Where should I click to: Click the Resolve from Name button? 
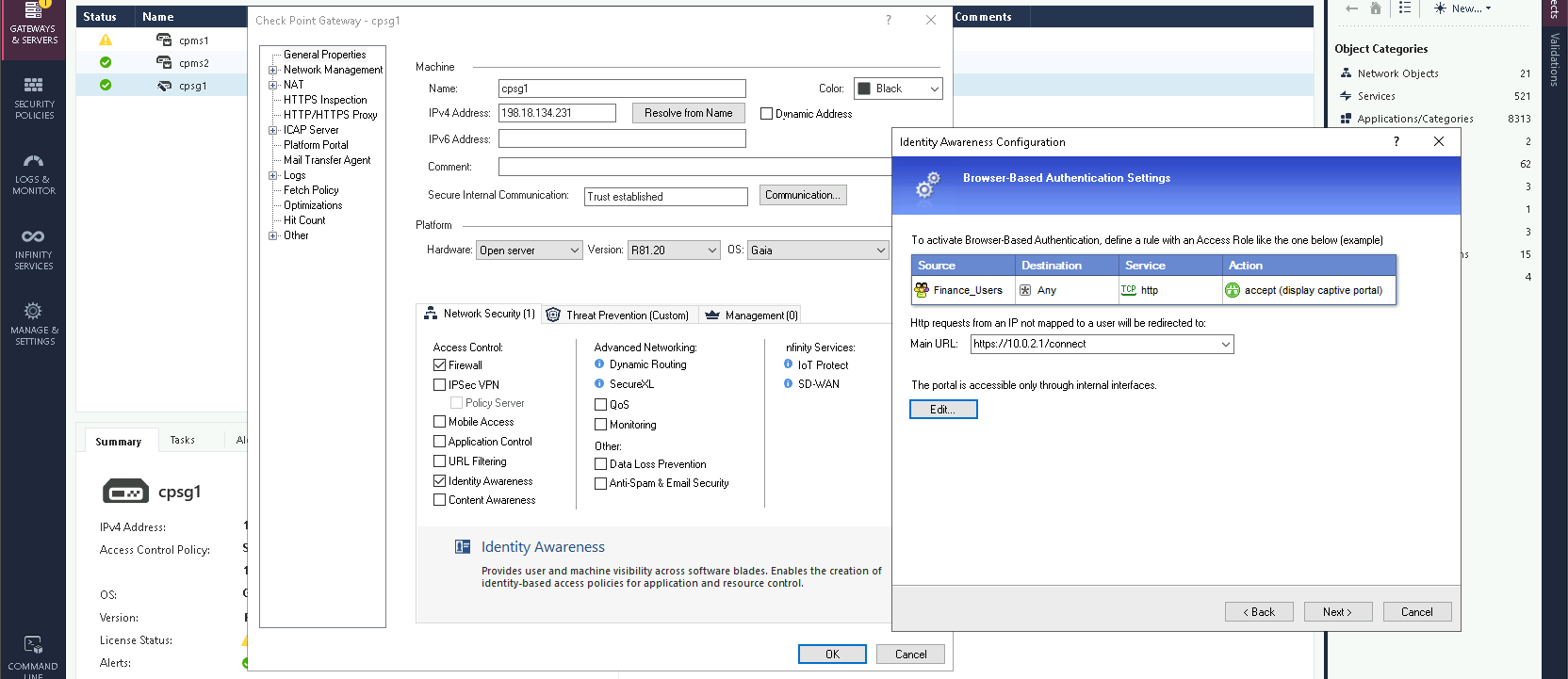(688, 113)
